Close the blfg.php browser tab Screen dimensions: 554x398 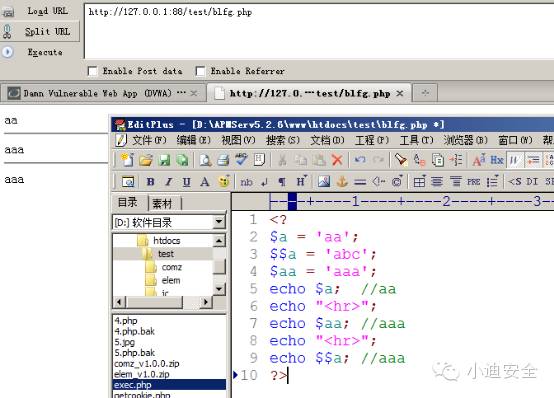click(400, 93)
